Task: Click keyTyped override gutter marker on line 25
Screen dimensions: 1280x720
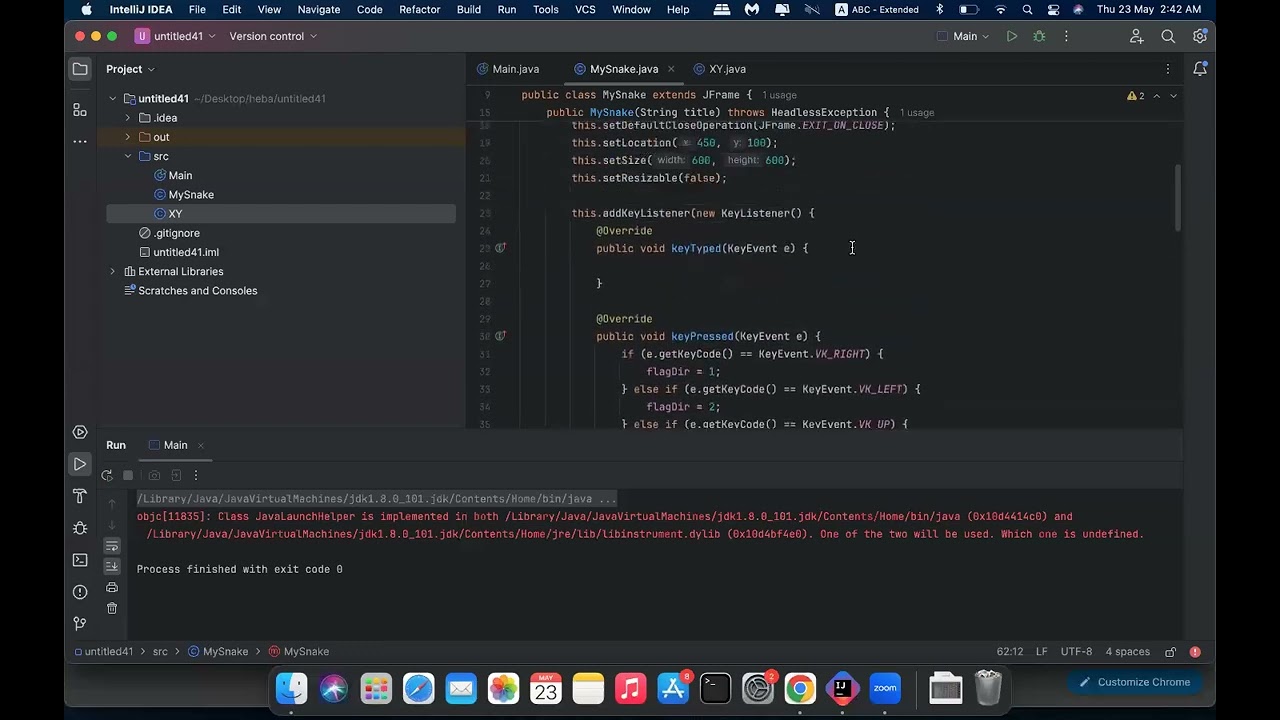Action: [x=501, y=248]
